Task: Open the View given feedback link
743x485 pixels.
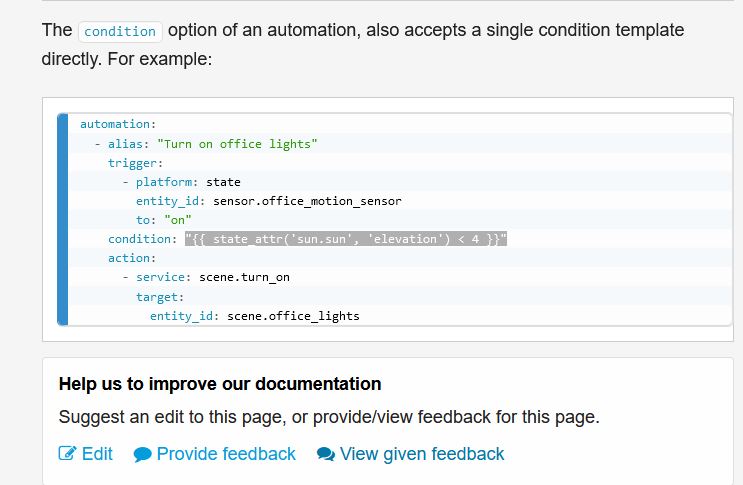Action: [x=410, y=454]
